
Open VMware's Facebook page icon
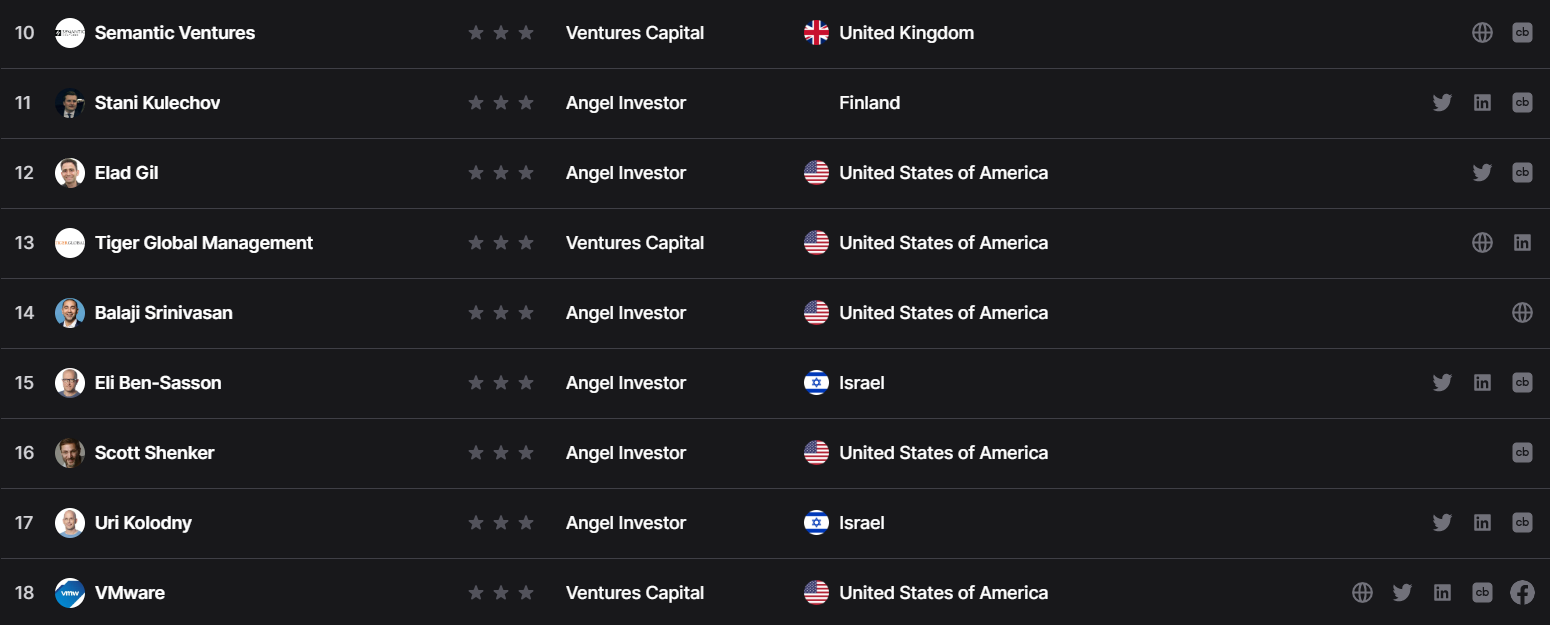click(x=1522, y=593)
